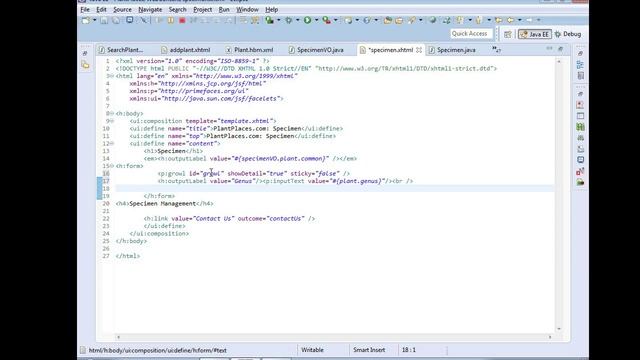Switch to the Debug perspective
Viewport: 640px width, 360px height.
pyautogui.click(x=568, y=34)
